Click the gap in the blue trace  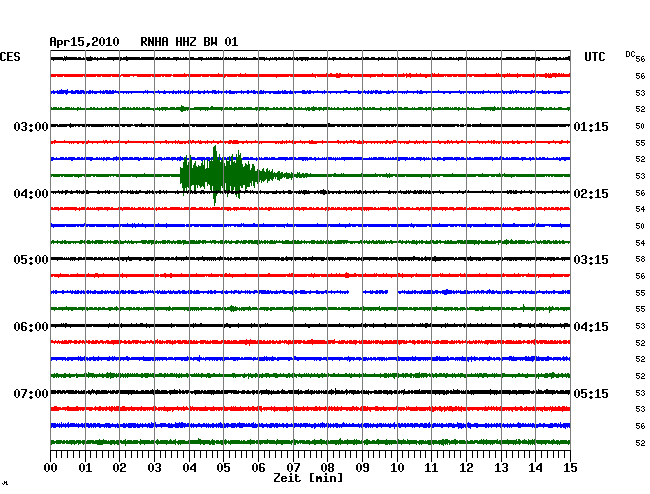point(380,292)
